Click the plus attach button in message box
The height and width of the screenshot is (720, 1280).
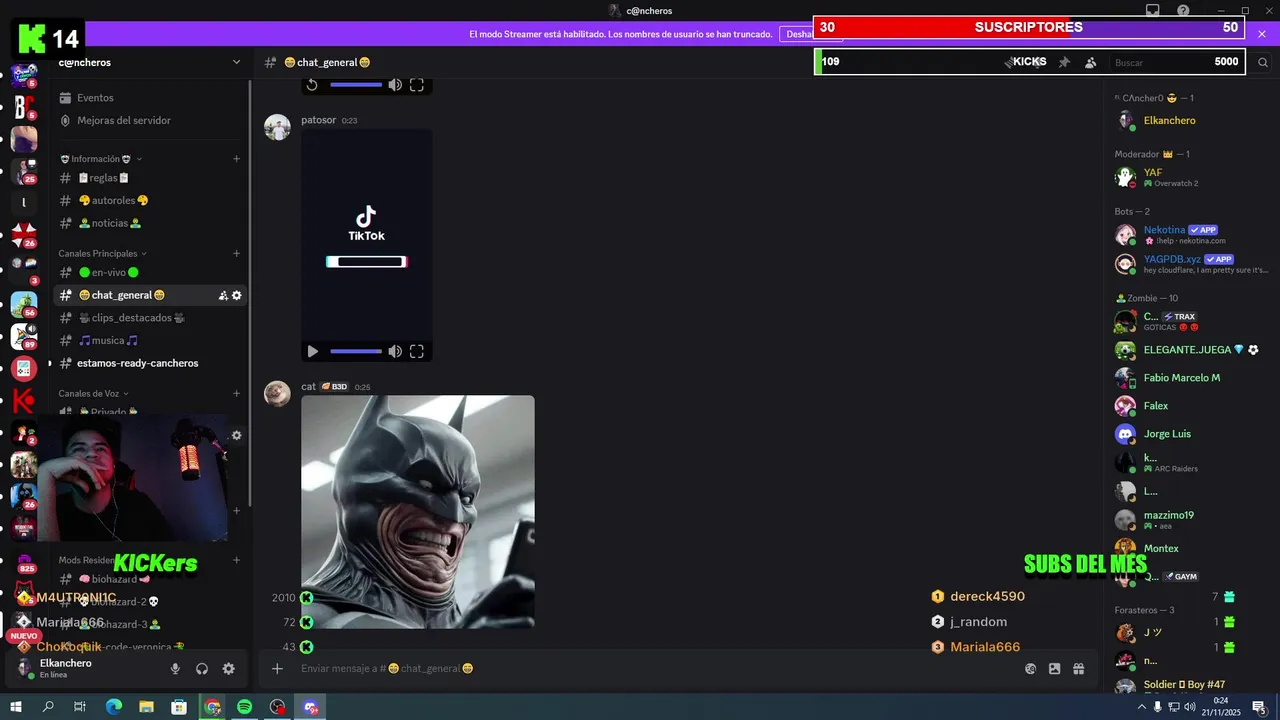coord(277,669)
